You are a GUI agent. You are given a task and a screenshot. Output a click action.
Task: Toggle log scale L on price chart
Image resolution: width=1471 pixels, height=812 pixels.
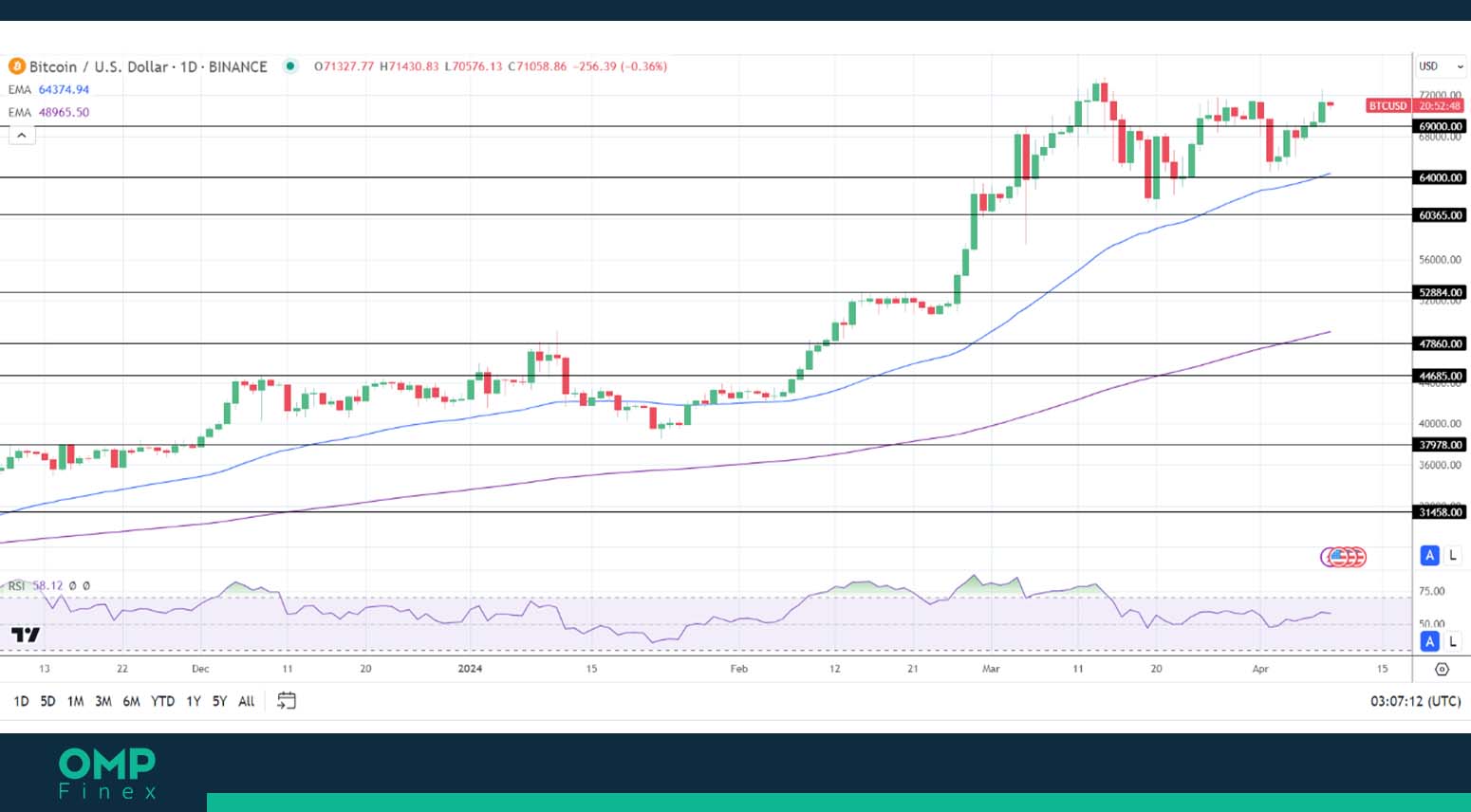1452,556
